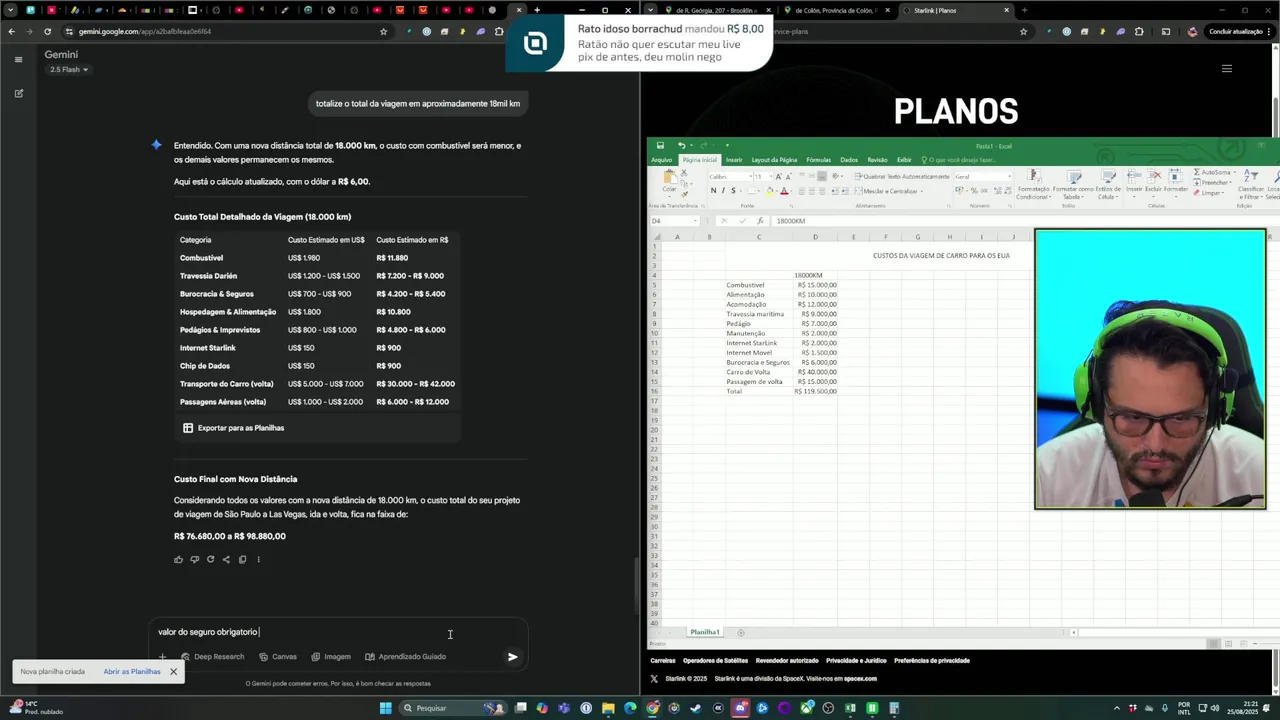The width and height of the screenshot is (1280, 720).
Task: Bookmark the Gemini page with star
Action: pyautogui.click(x=383, y=31)
